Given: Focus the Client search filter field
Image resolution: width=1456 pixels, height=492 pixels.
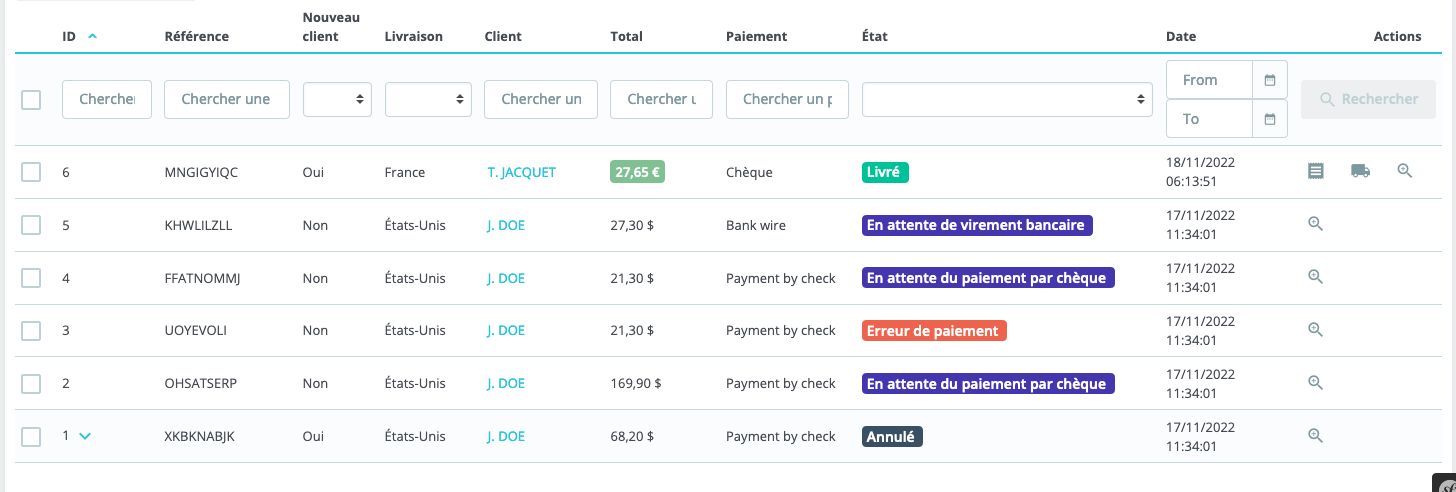Looking at the screenshot, I should 541,99.
